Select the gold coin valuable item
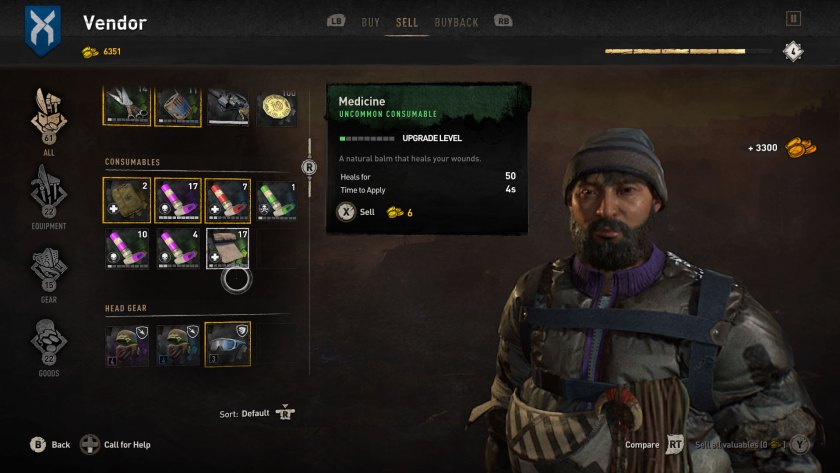Screen dimensions: 840x473 tap(277, 107)
